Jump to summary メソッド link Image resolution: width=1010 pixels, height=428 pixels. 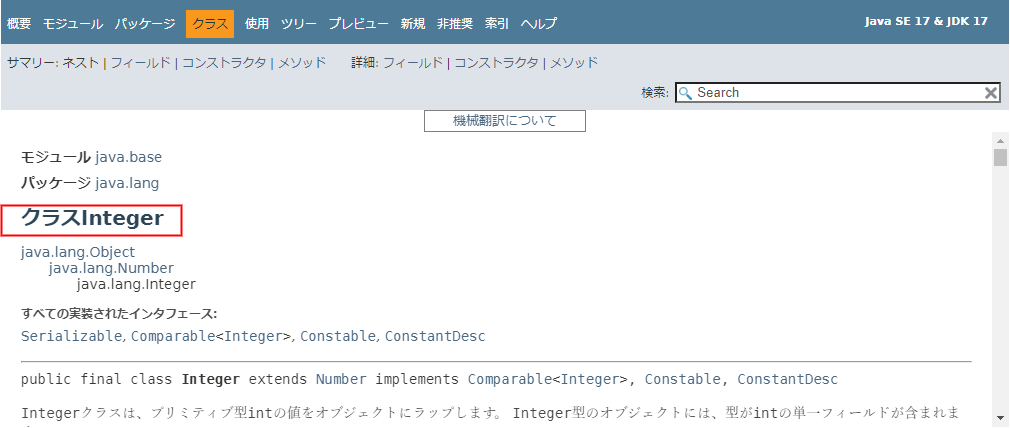[302, 63]
